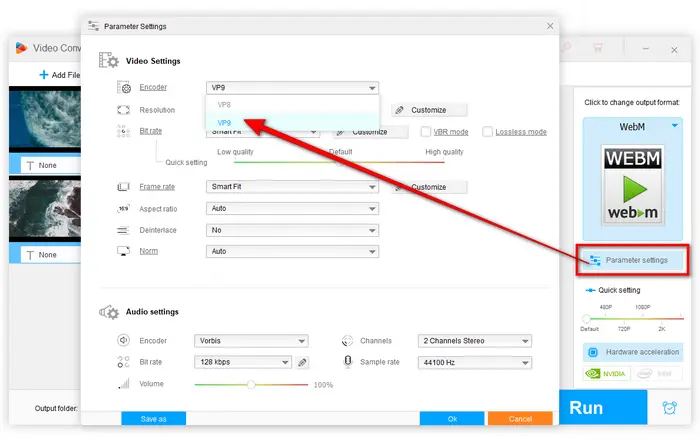Open the video Encoder dropdown showing VP9
700x440 pixels.
292,88
